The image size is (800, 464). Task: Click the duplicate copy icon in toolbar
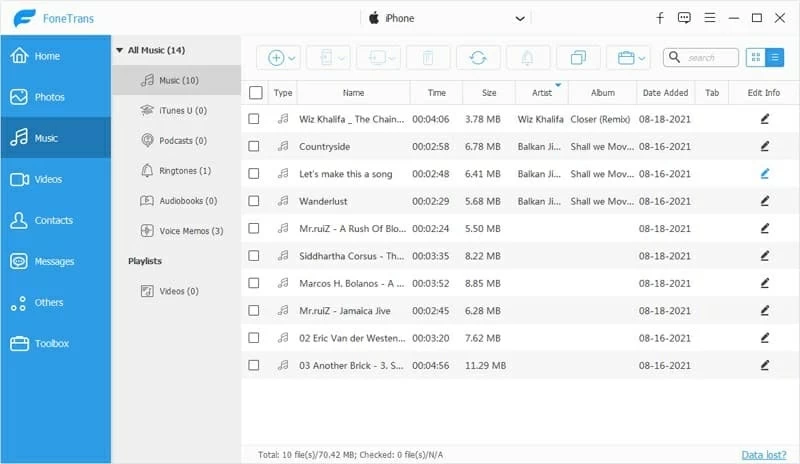point(578,58)
